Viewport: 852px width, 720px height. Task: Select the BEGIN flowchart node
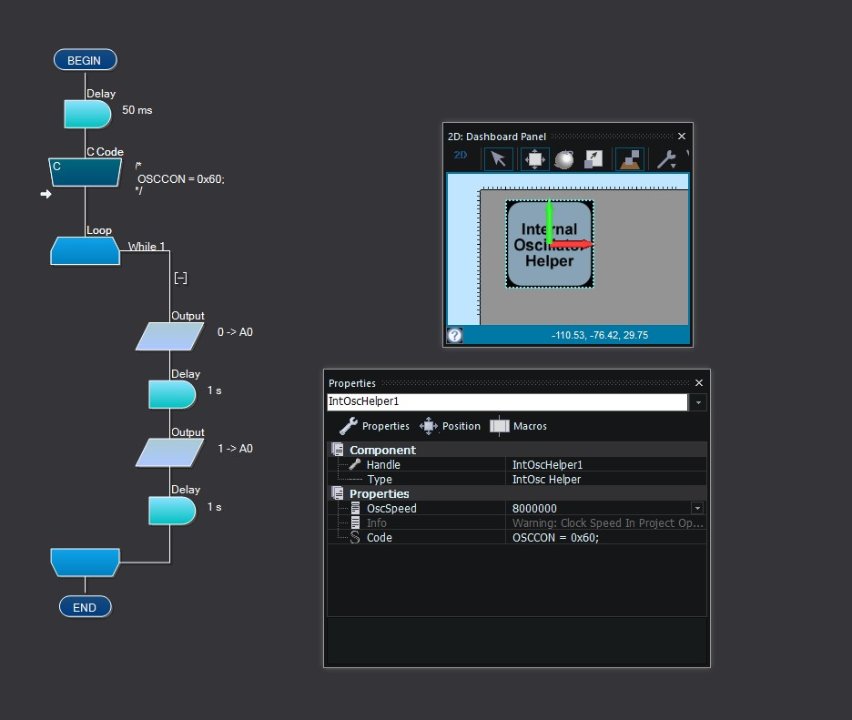[x=85, y=60]
